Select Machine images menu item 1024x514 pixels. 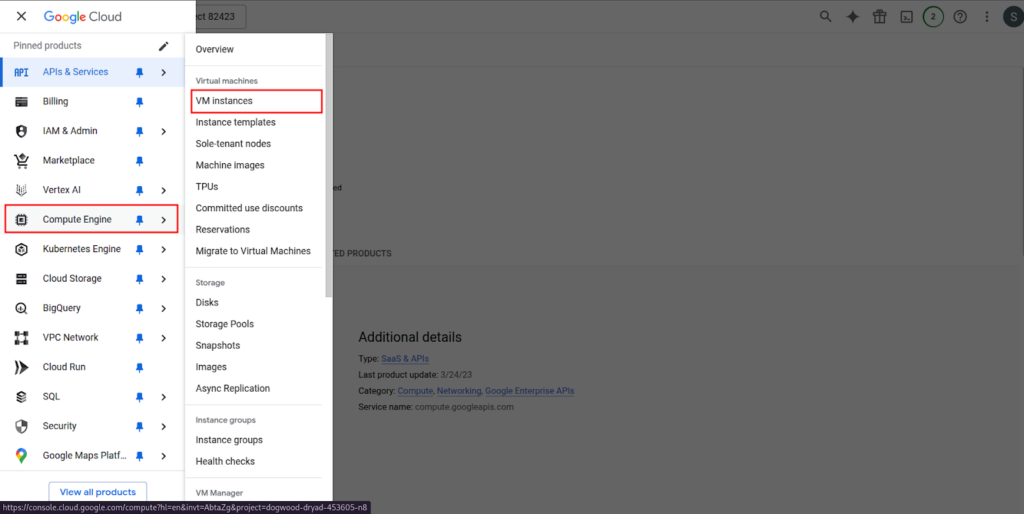tap(230, 165)
